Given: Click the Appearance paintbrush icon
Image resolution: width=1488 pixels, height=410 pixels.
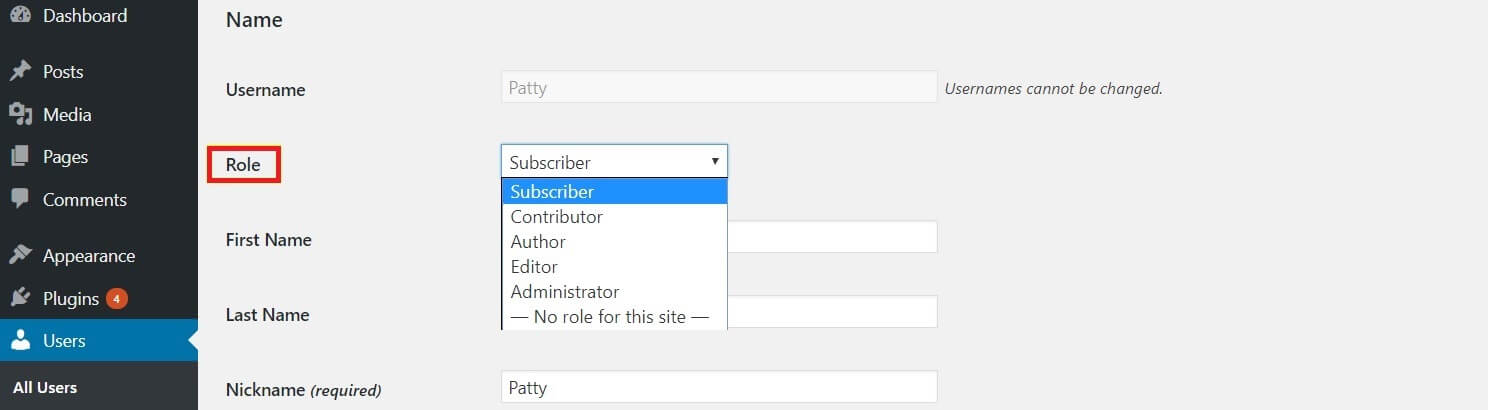Looking at the screenshot, I should tap(20, 256).
